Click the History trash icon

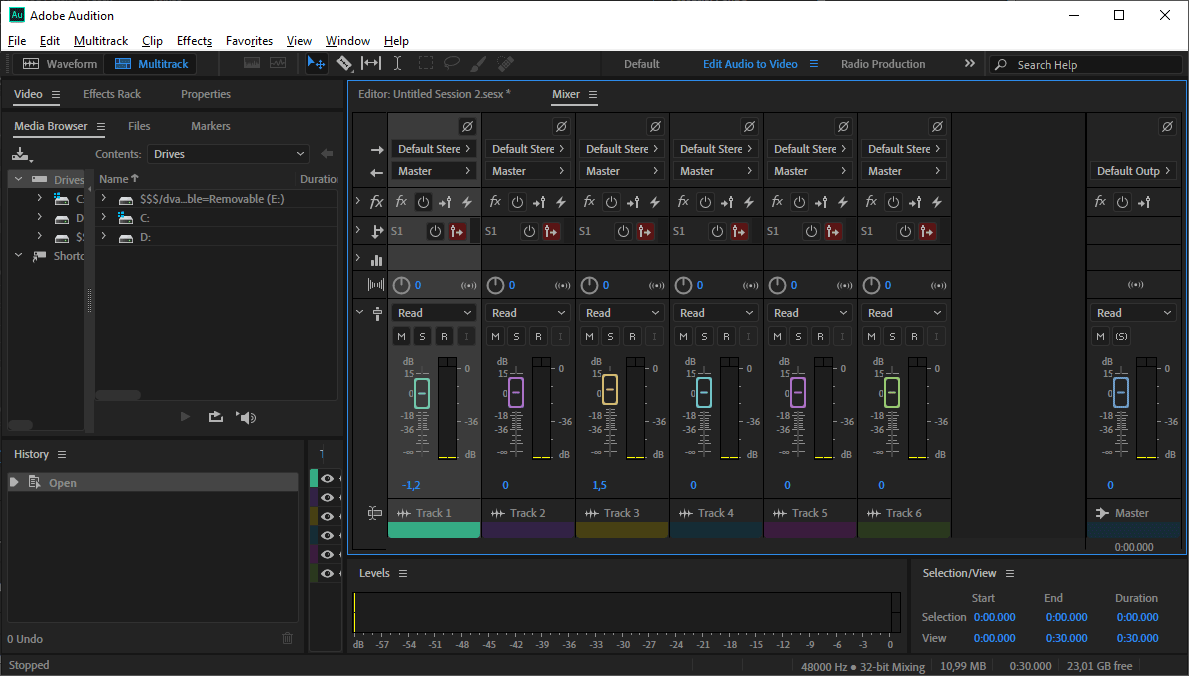click(x=287, y=638)
